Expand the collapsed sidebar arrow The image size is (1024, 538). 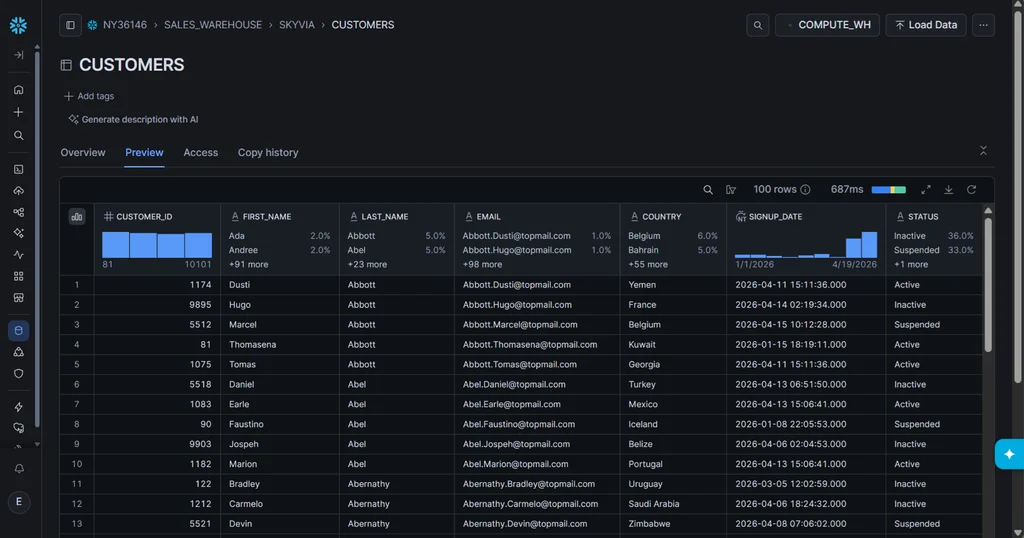coord(18,55)
